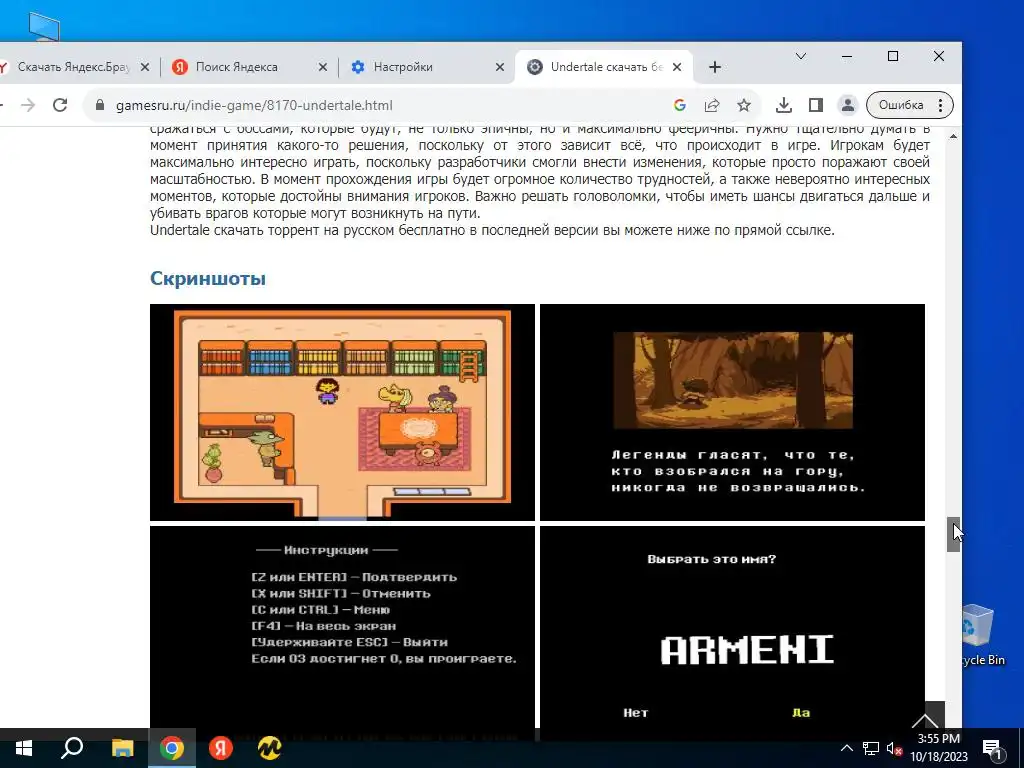Screen dimensions: 1024x768
Task: Launch Yandex Browser from the taskbar
Action: pyautogui.click(x=221, y=748)
